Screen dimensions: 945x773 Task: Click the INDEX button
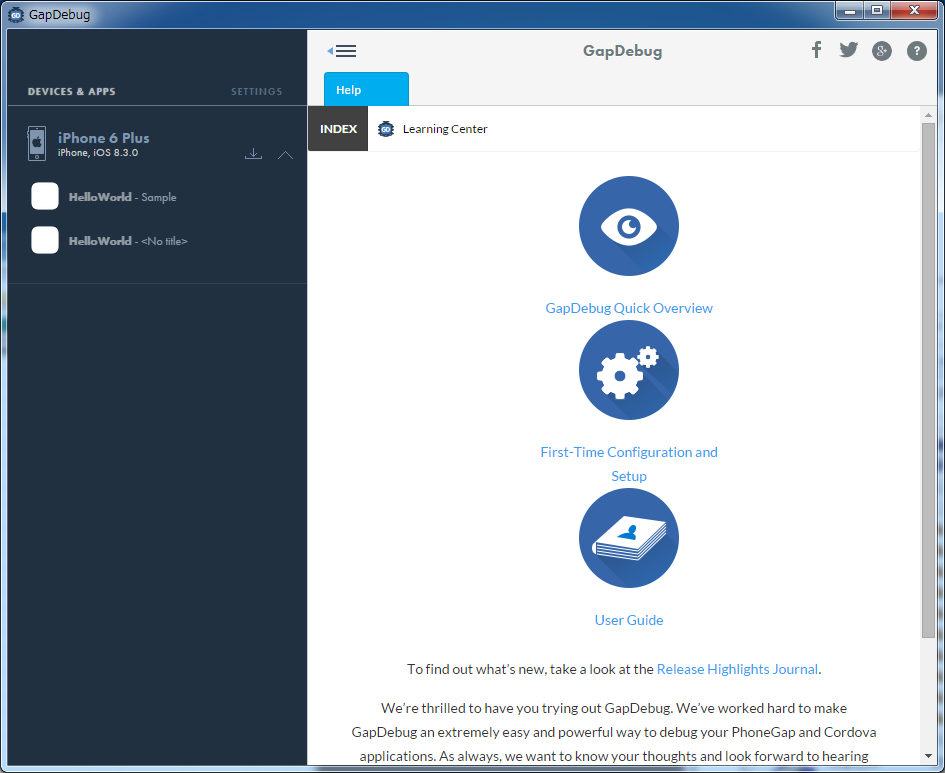pos(338,129)
